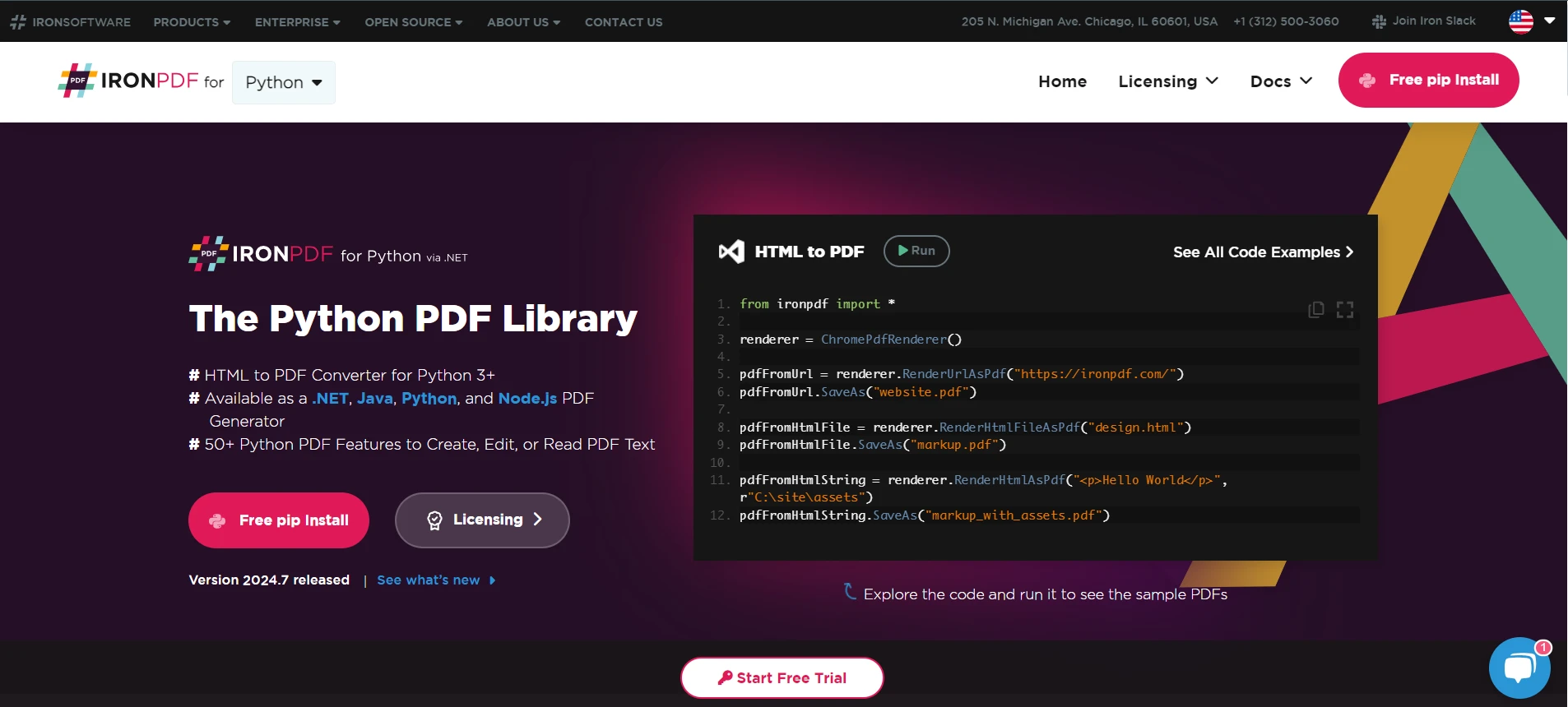Viewport: 1568px width, 707px height.
Task: Expand the Licensing dropdown in navigation
Action: coord(1167,81)
